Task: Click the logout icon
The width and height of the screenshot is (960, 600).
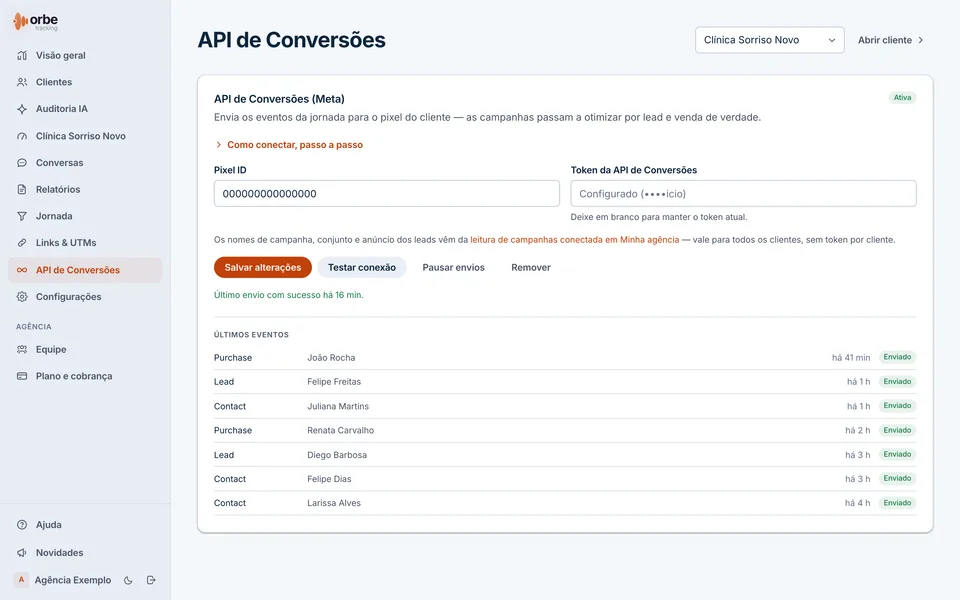Action: (x=151, y=580)
